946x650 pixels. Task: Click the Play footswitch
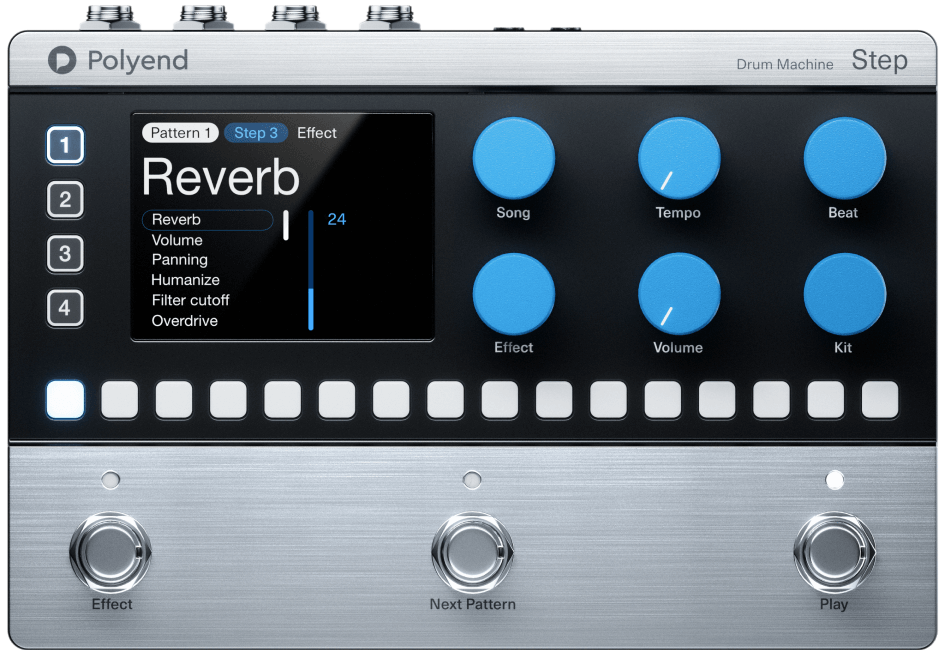pyautogui.click(x=834, y=552)
